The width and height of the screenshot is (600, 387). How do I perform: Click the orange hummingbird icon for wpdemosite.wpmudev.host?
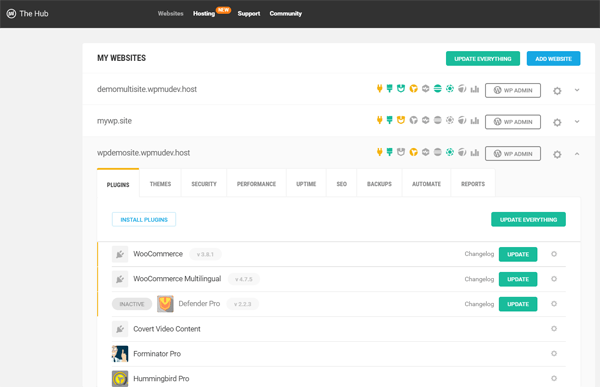413,152
